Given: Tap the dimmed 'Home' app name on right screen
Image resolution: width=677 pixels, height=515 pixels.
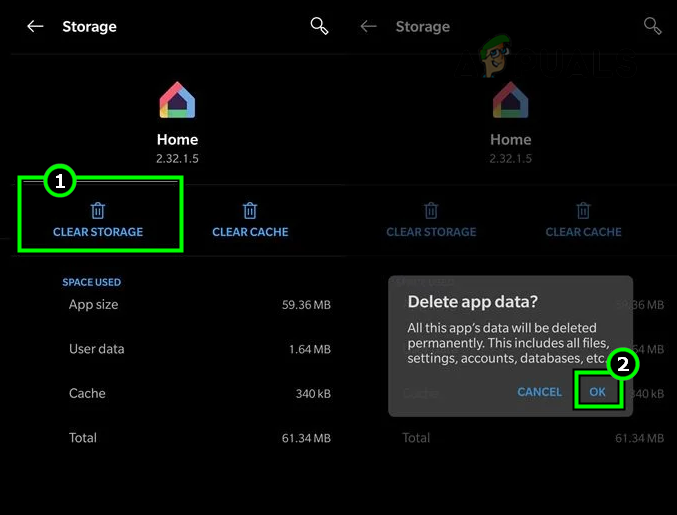Looking at the screenshot, I should pyautogui.click(x=511, y=139).
